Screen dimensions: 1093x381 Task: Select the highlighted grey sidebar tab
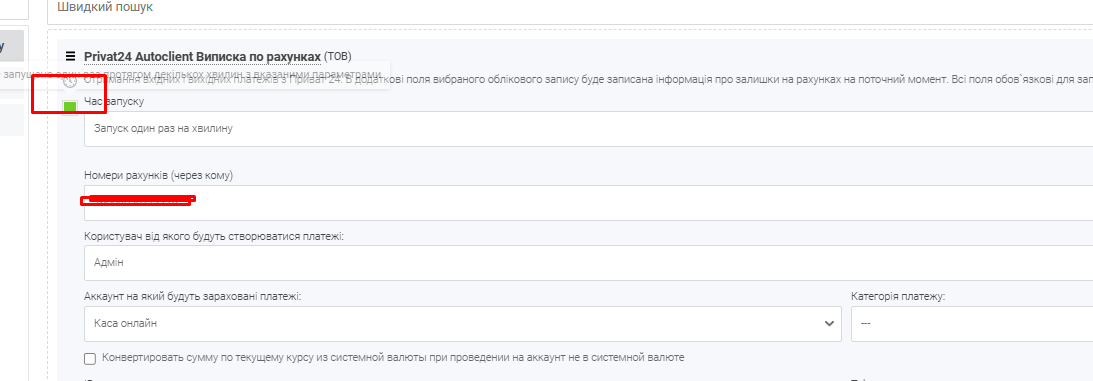(x=12, y=46)
